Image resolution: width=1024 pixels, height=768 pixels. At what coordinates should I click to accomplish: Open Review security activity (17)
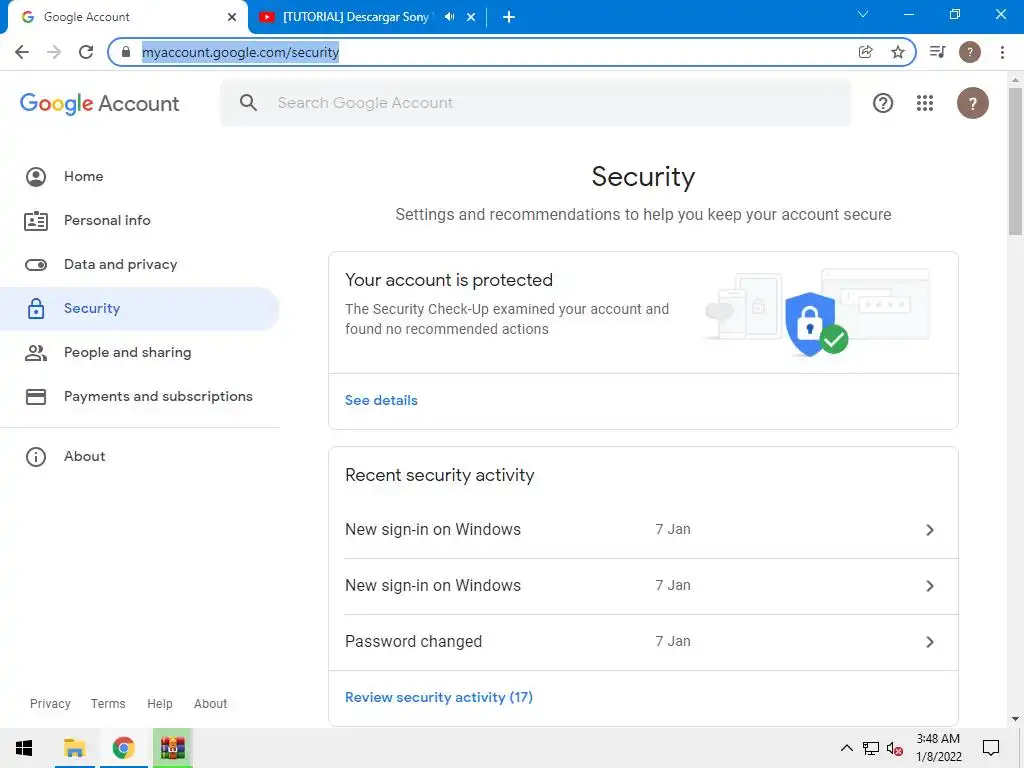coord(439,697)
